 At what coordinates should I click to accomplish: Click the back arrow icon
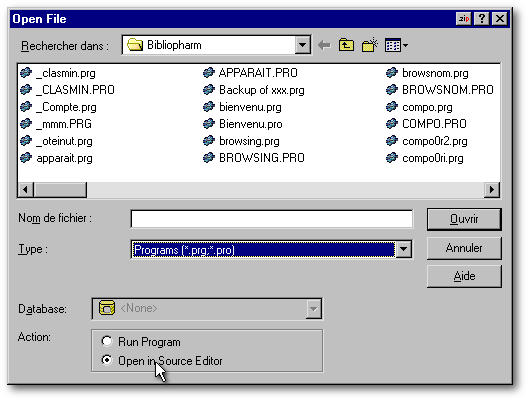[324, 45]
